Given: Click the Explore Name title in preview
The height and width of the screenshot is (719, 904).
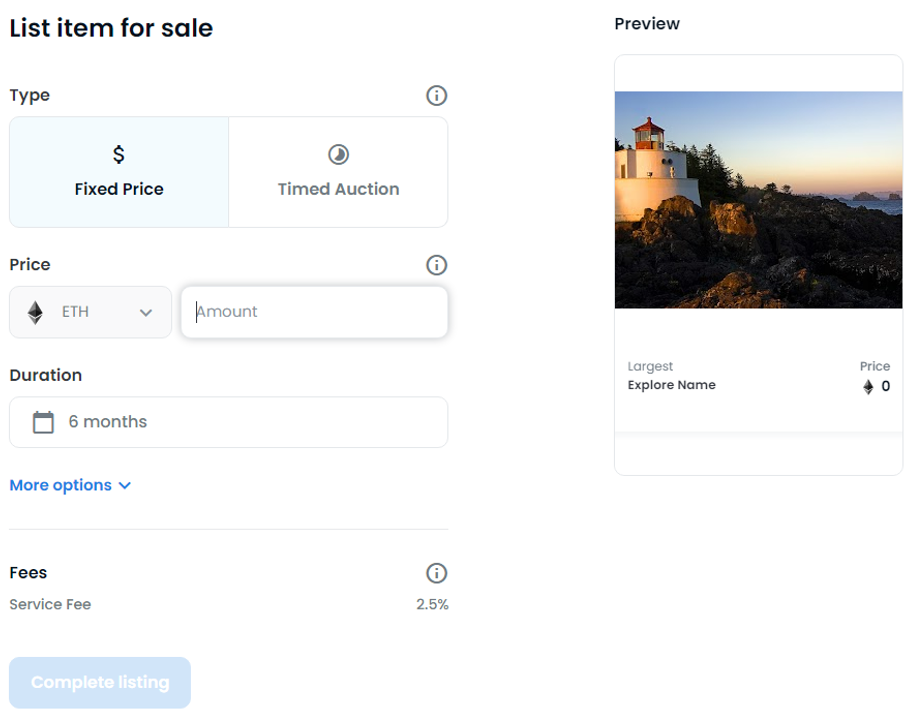Looking at the screenshot, I should (x=672, y=385).
